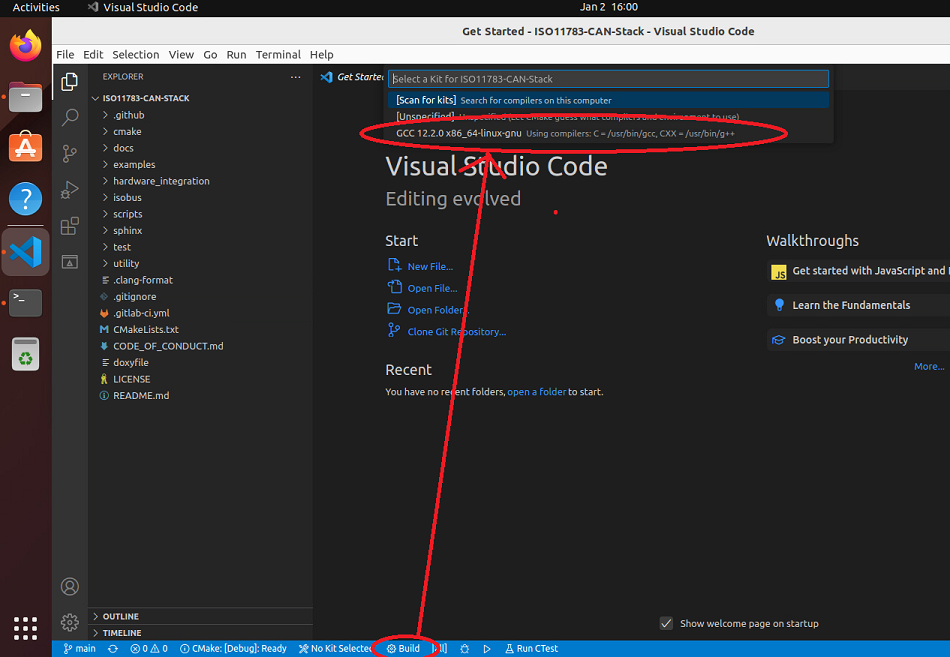
Task: Open the Accounts menu icon
Action: [70, 587]
